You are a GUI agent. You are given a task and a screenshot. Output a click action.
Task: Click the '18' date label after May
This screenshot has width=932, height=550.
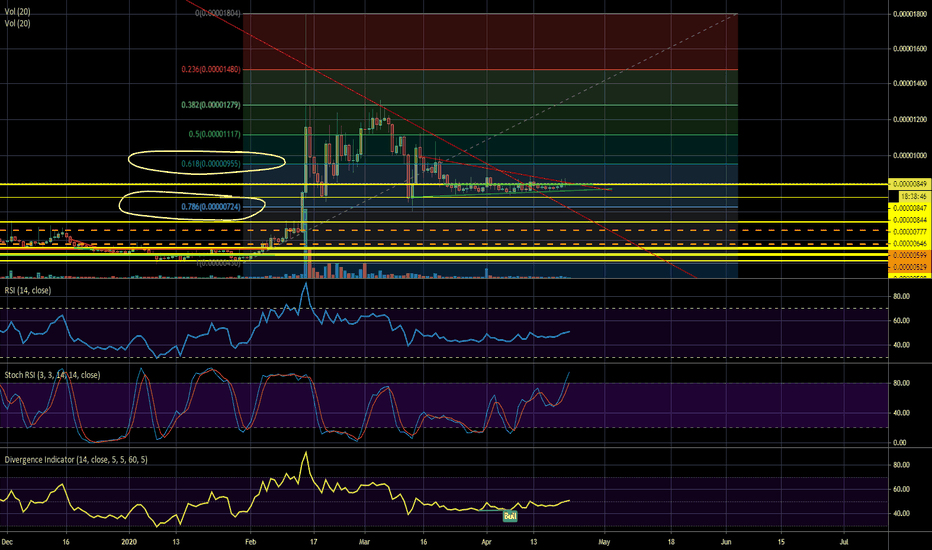point(671,542)
